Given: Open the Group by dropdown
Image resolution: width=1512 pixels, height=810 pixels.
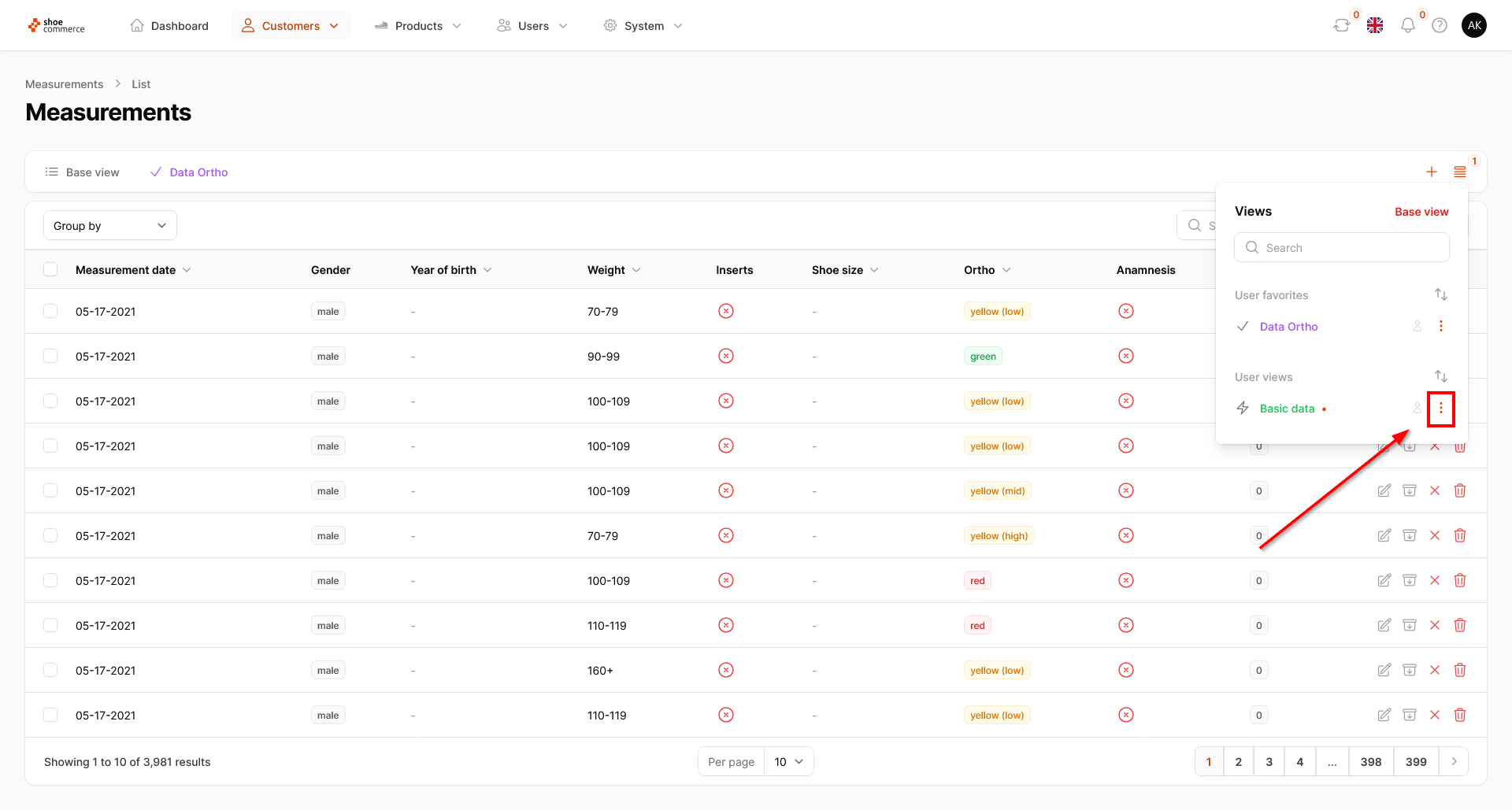Looking at the screenshot, I should [110, 226].
